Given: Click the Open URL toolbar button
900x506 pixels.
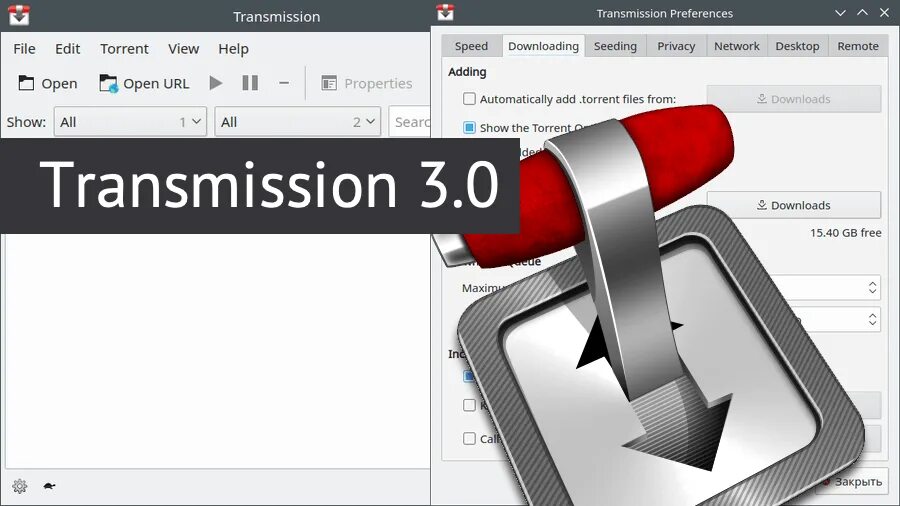Looking at the screenshot, I should point(144,84).
